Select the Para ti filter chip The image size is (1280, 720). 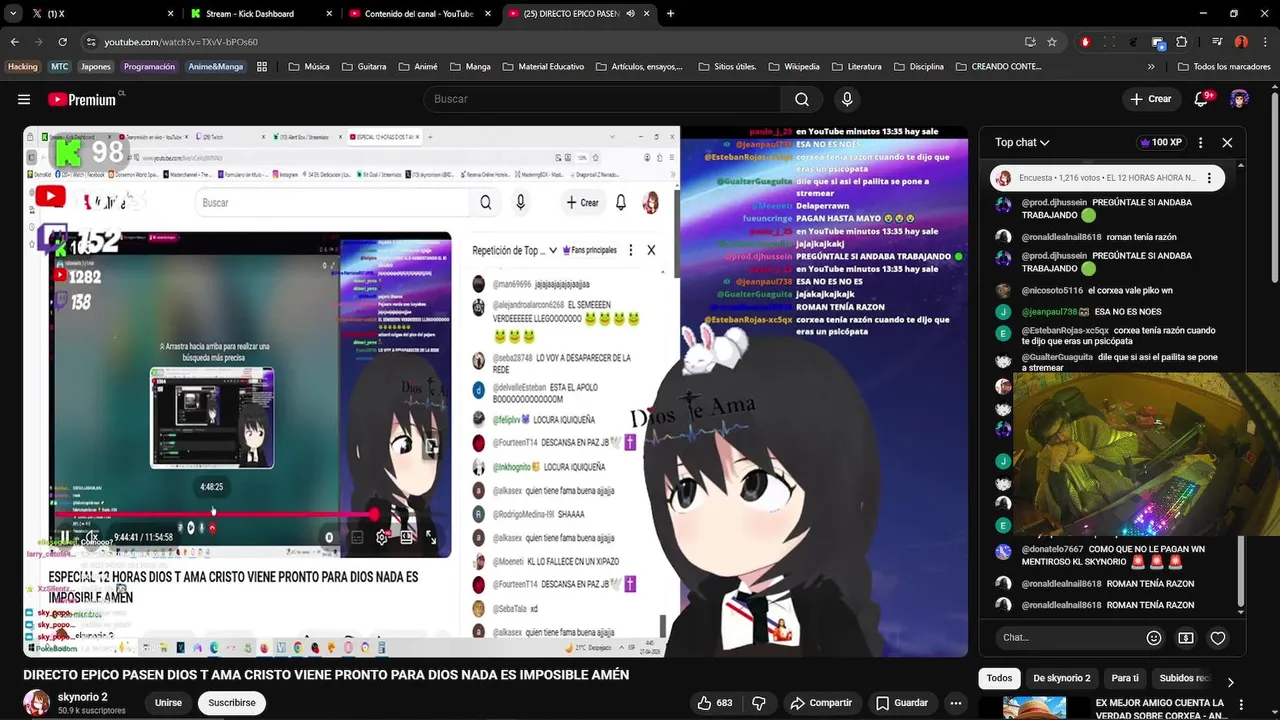click(1125, 678)
